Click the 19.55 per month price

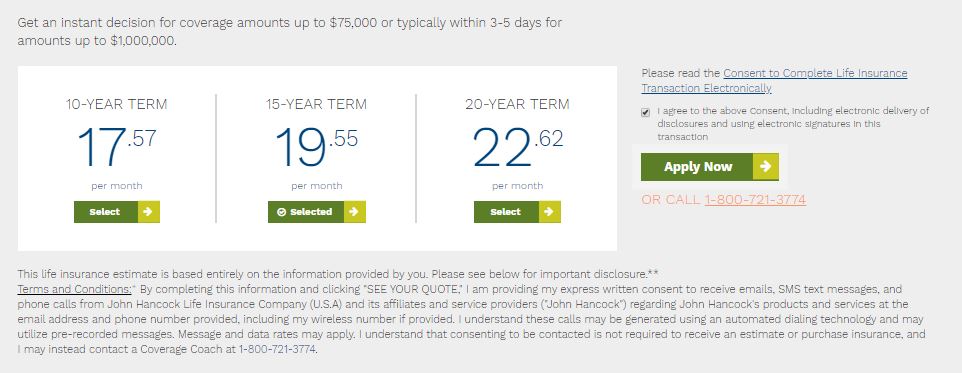(316, 147)
